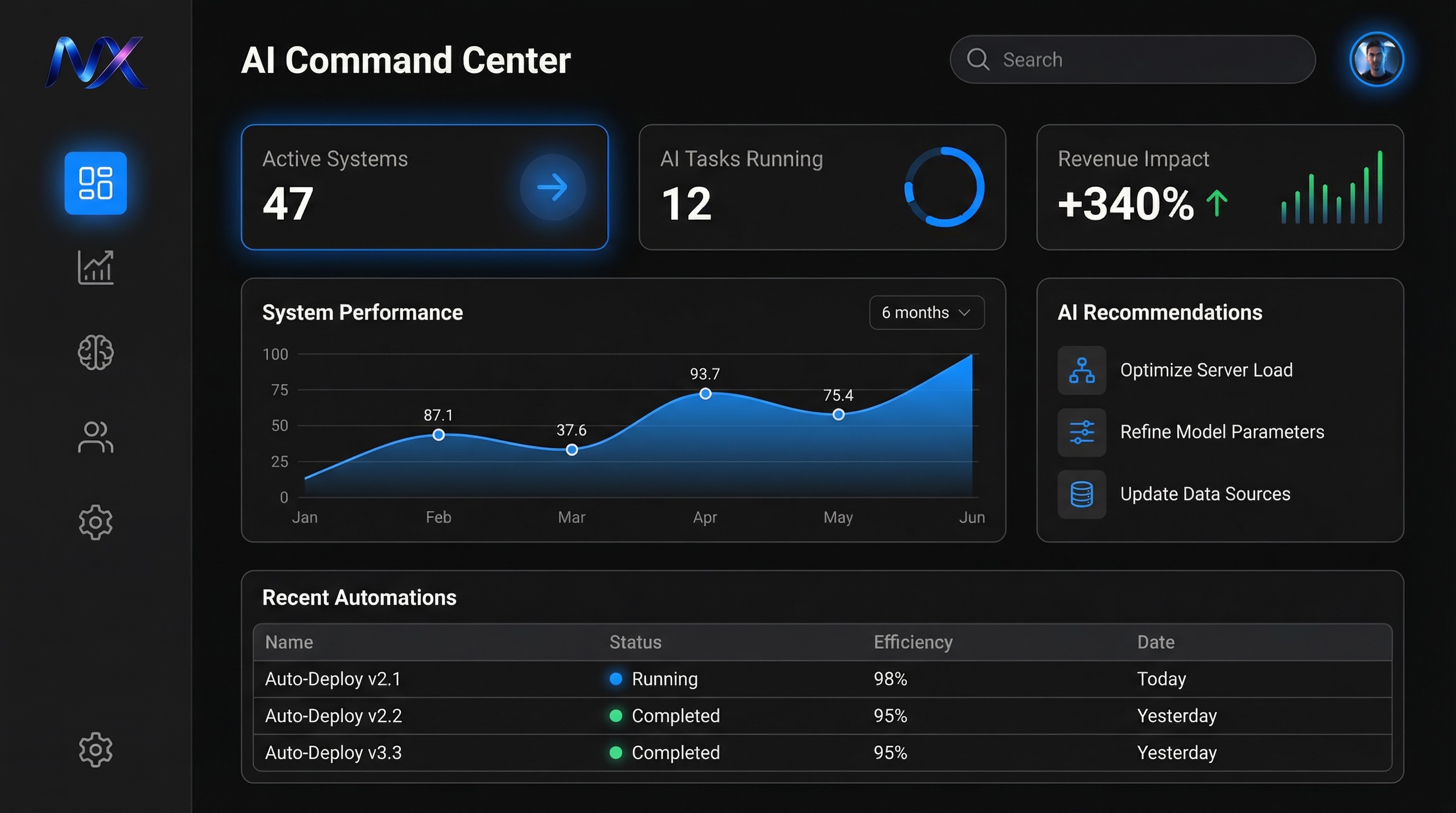Click the arrow button in Active Systems
Screen dimensions: 1456x813
click(x=552, y=187)
